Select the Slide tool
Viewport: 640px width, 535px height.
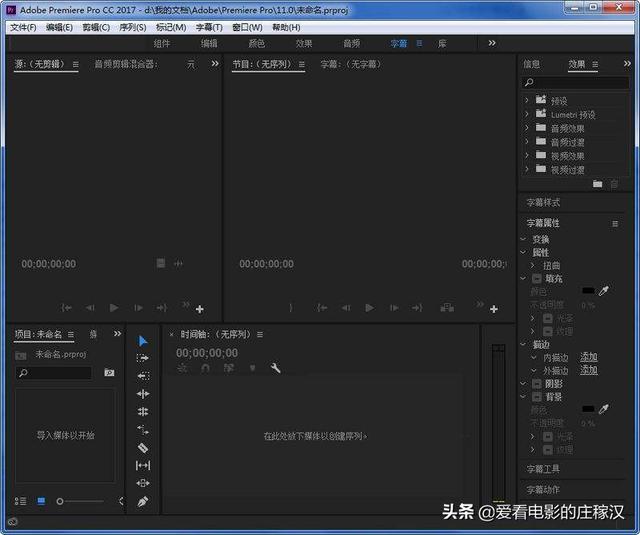[x=143, y=483]
